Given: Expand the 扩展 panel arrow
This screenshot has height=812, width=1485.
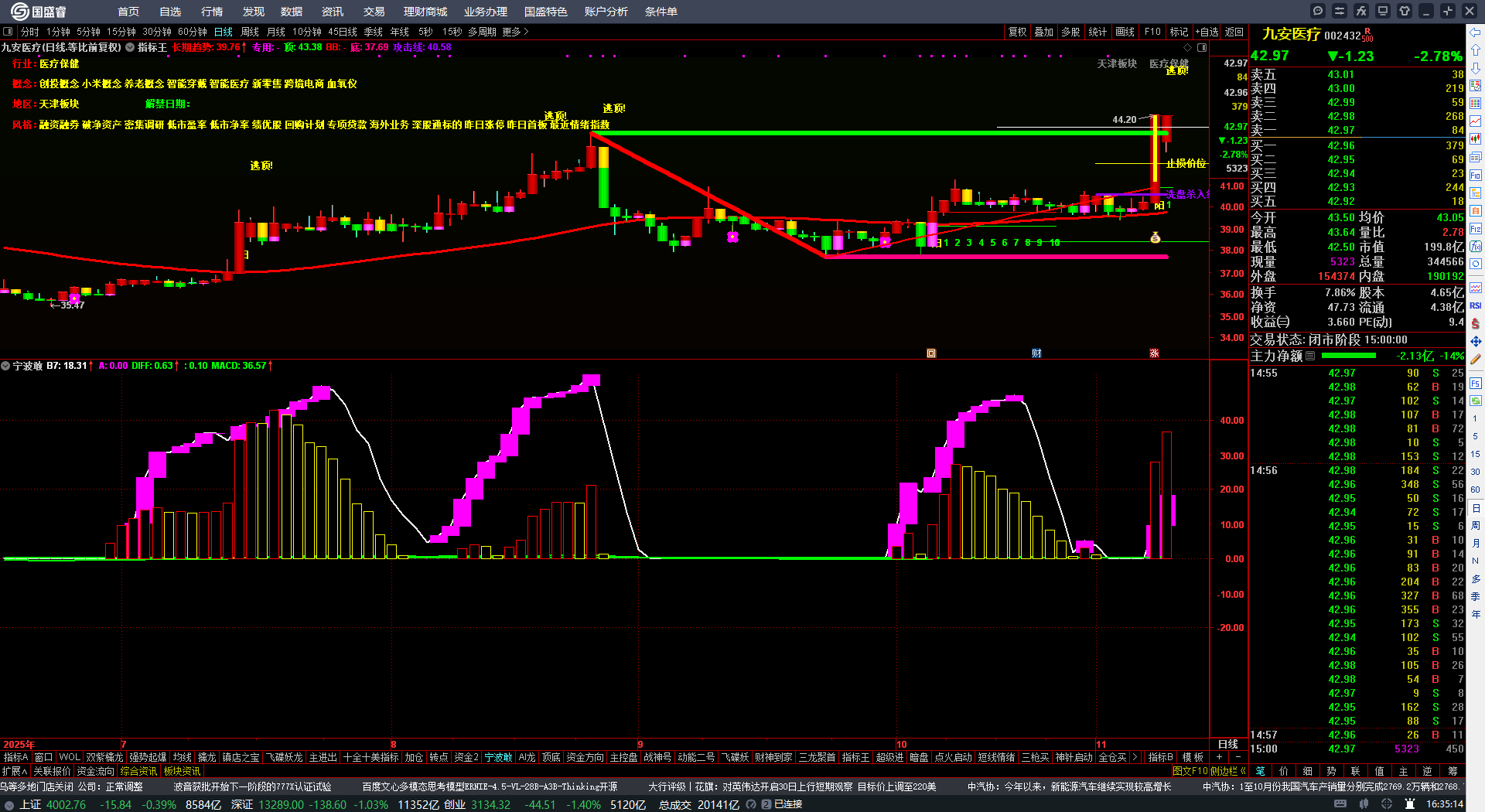Looking at the screenshot, I should (15, 771).
